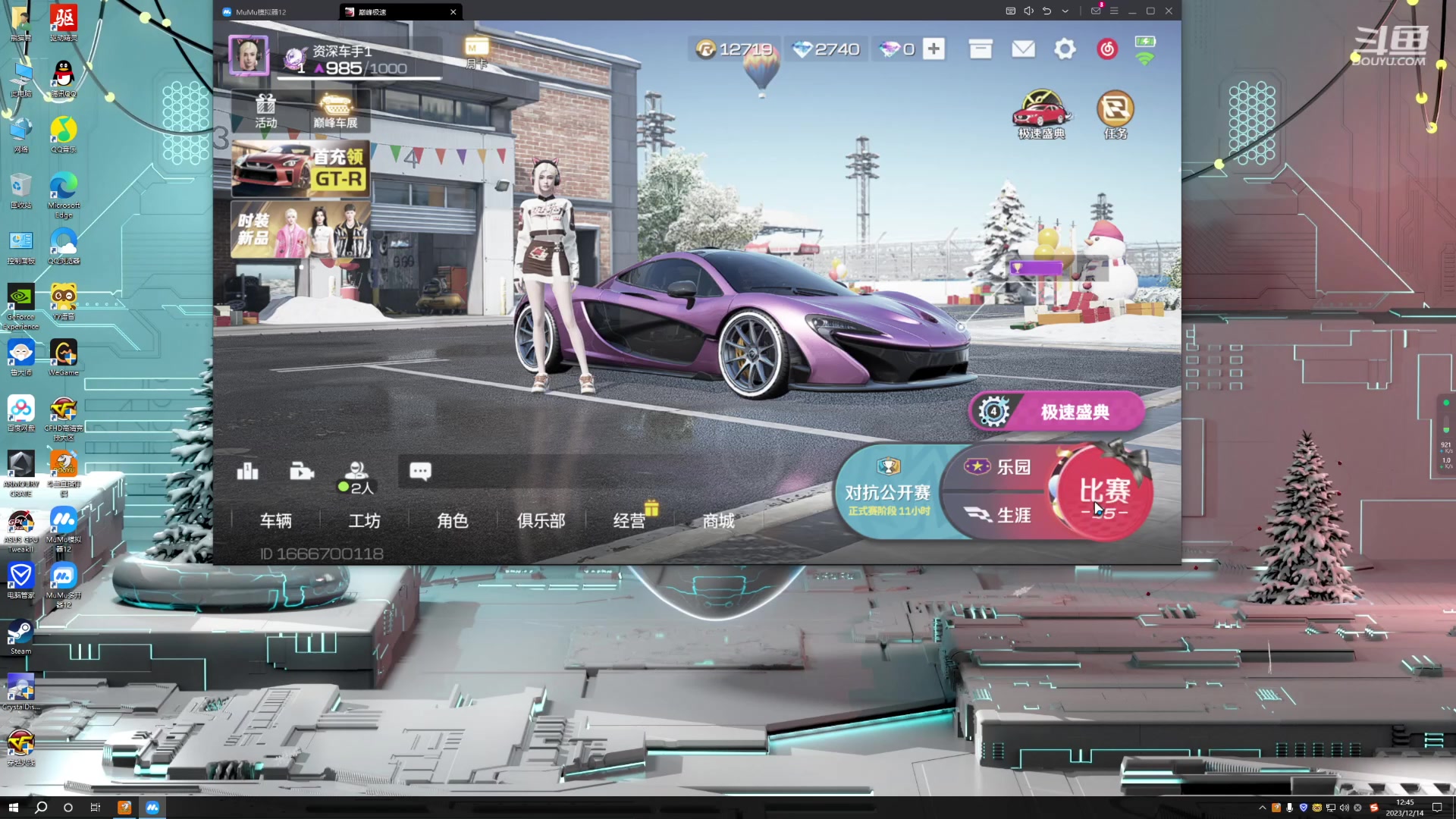Open the chat bubble icon
Viewport: 1456px width, 819px height.
(x=420, y=472)
